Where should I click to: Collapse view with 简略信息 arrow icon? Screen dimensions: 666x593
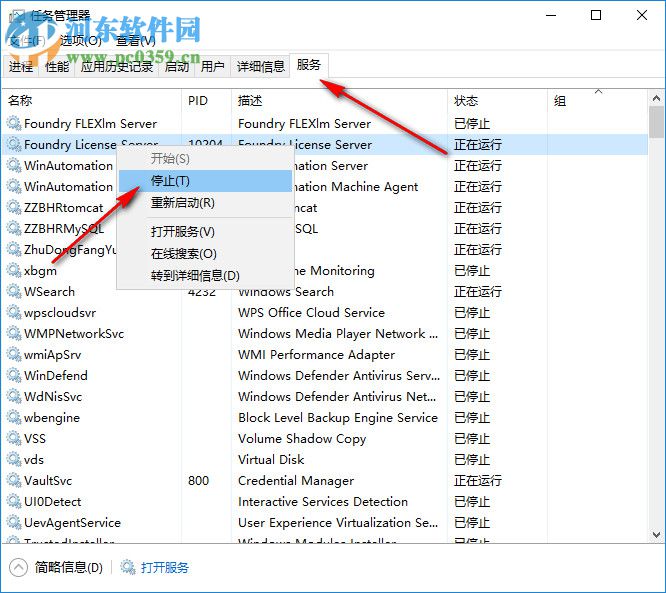tap(18, 567)
